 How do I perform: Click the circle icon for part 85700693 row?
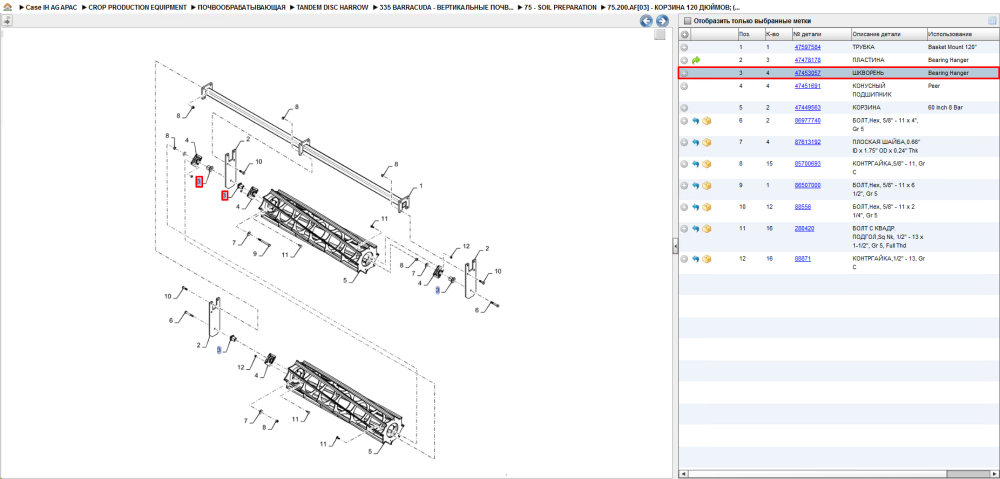684,164
